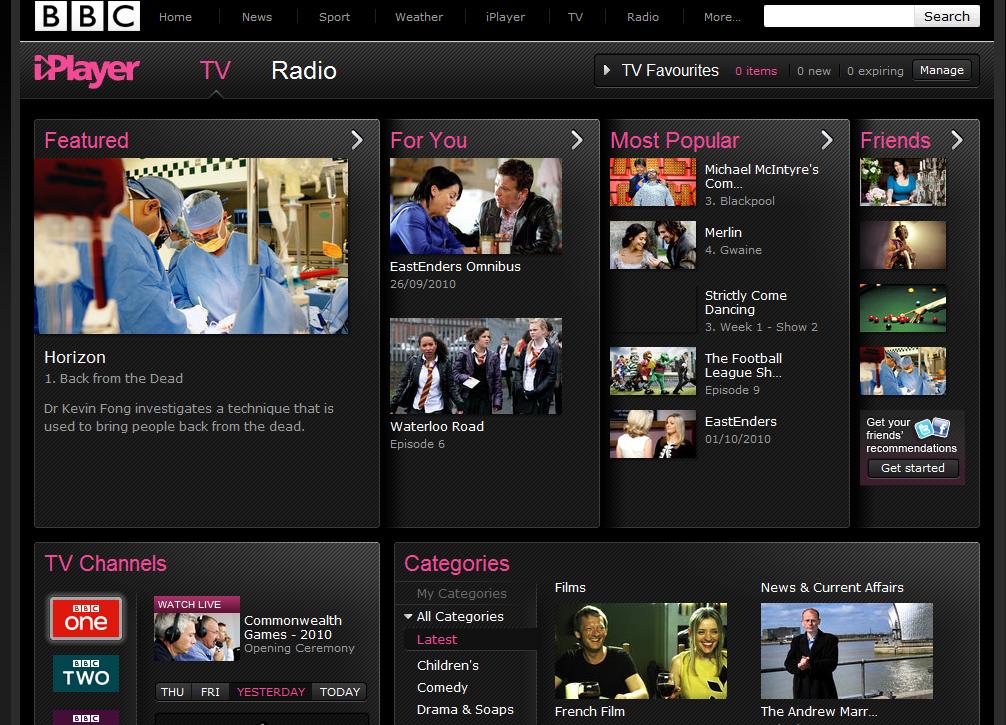The image size is (1006, 725).
Task: Select the Comedy category
Action: (442, 687)
